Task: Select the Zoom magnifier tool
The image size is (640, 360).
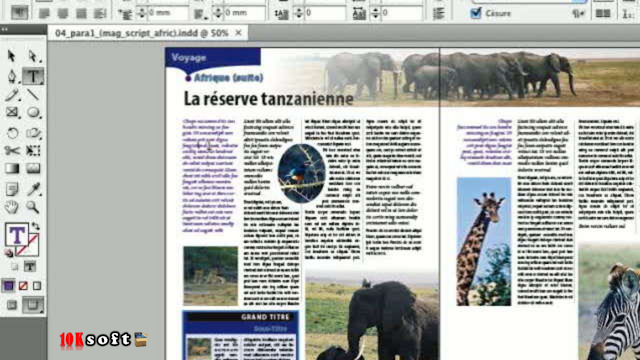Action: click(33, 207)
